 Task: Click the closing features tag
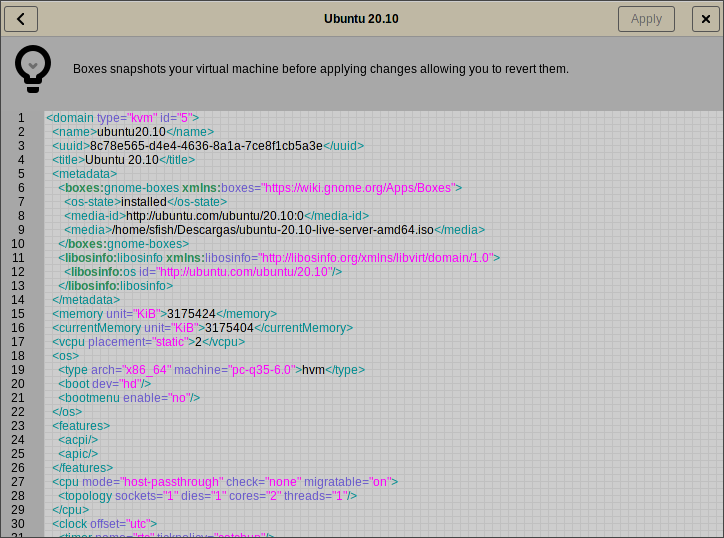point(83,468)
